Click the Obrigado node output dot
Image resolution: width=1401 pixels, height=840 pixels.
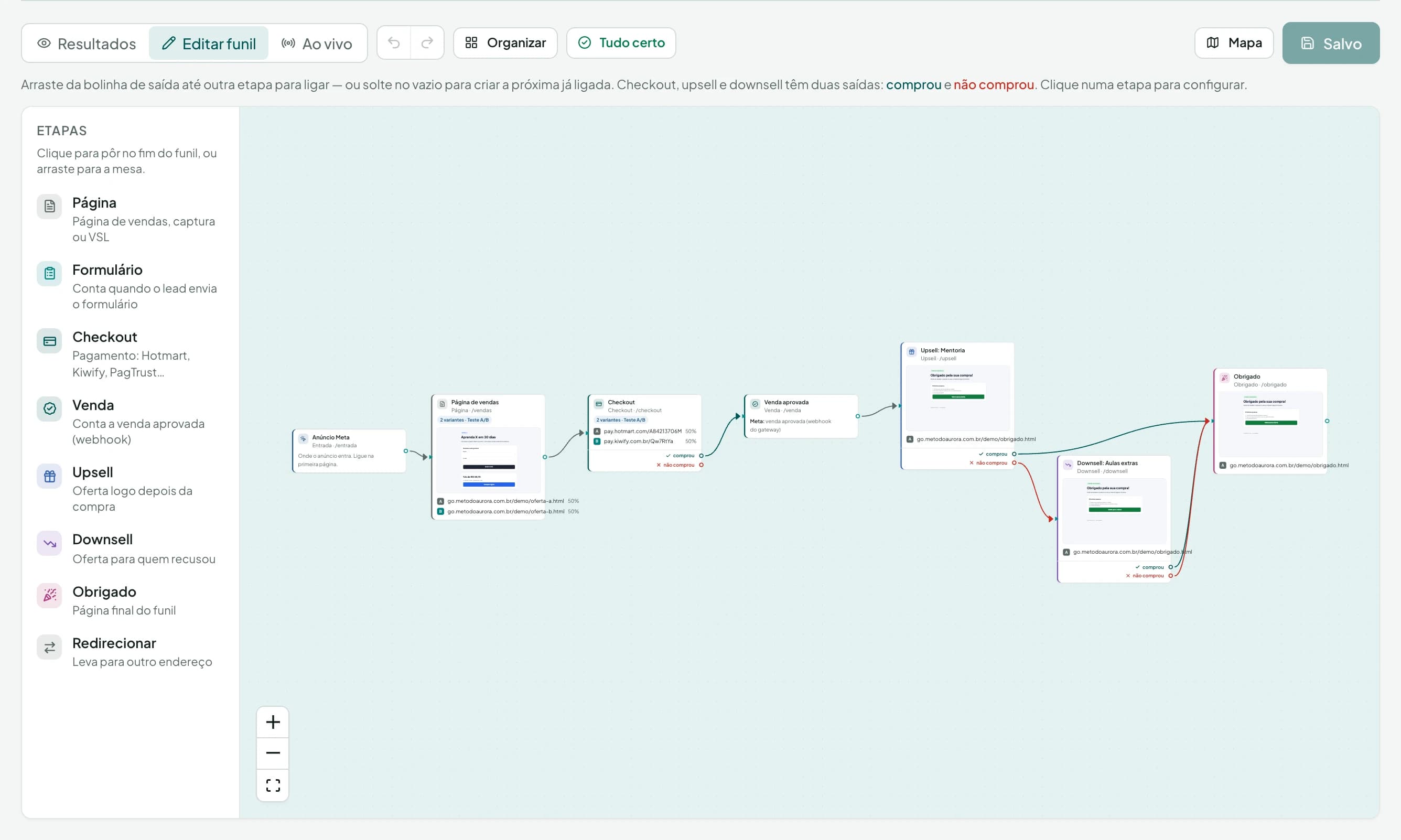click(1327, 421)
